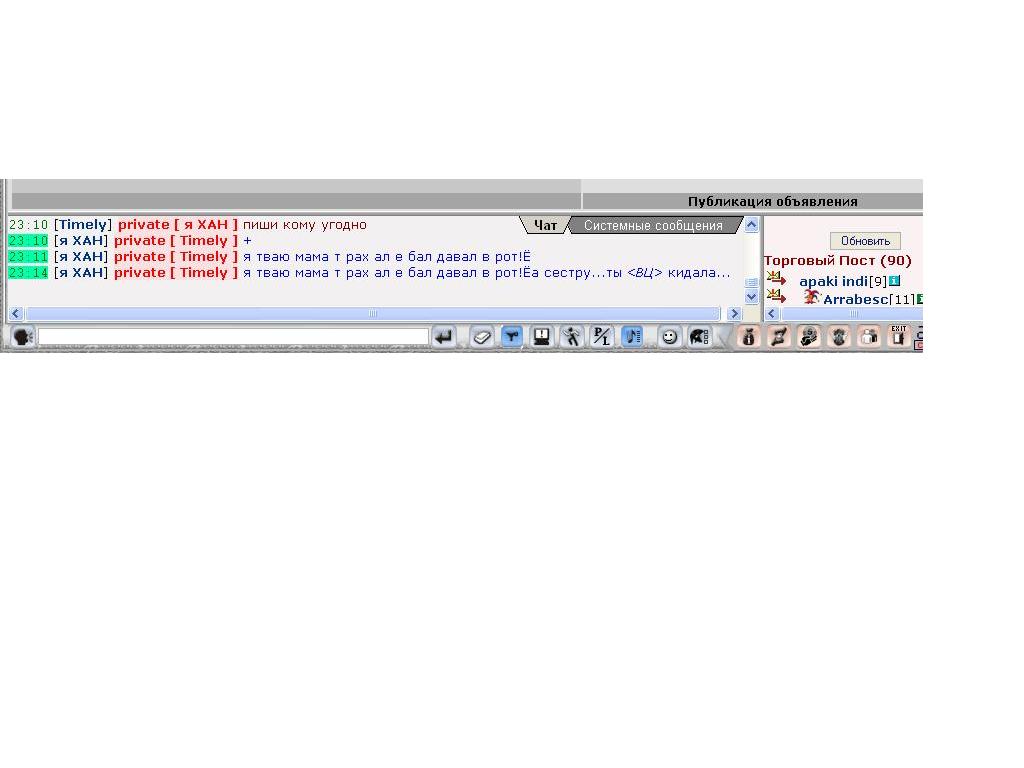Click private-message arrow icon beside Arrabesc
The width and height of the screenshot is (1024, 768).
(776, 296)
